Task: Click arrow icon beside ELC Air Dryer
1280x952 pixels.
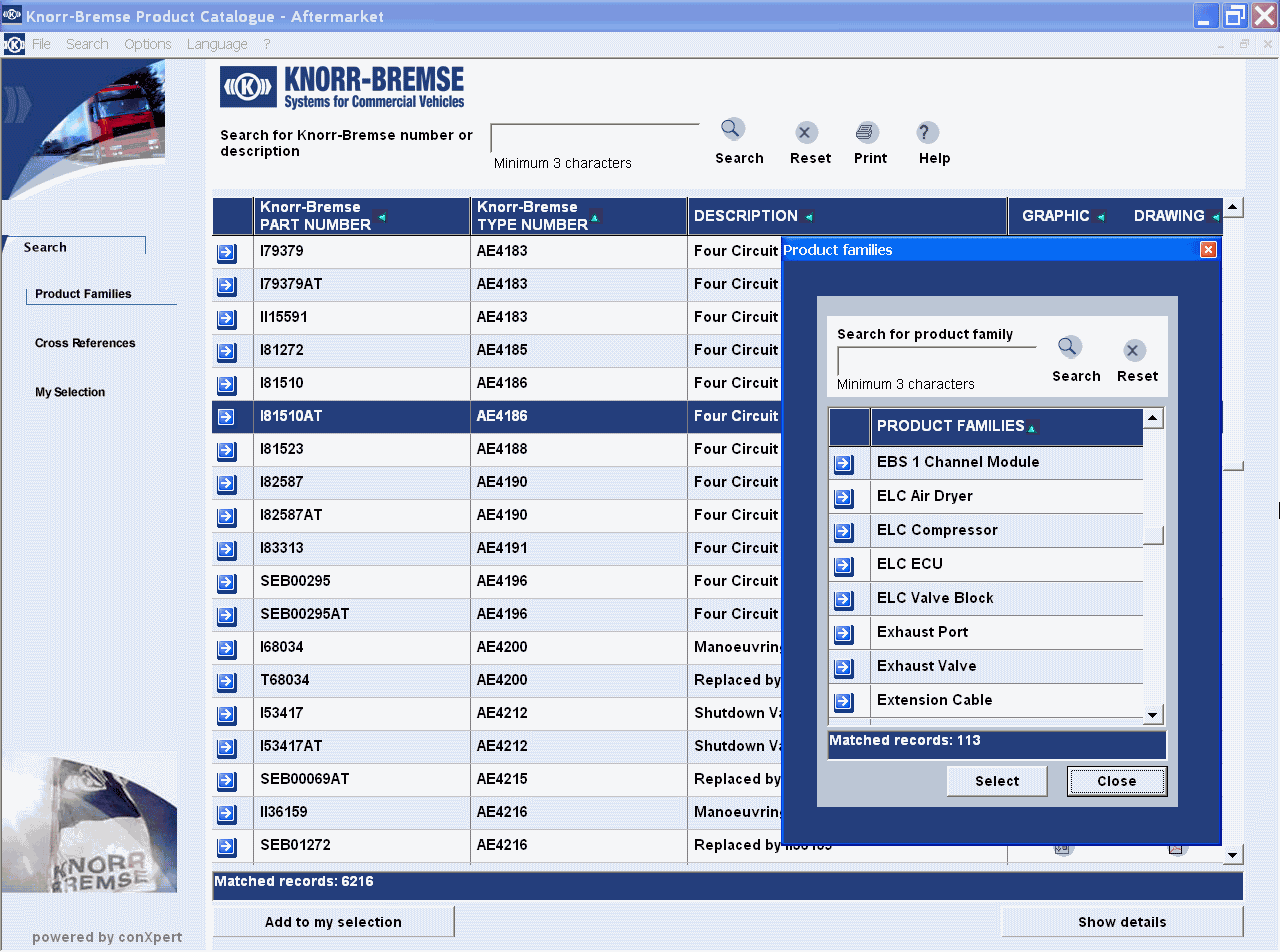Action: click(x=844, y=498)
